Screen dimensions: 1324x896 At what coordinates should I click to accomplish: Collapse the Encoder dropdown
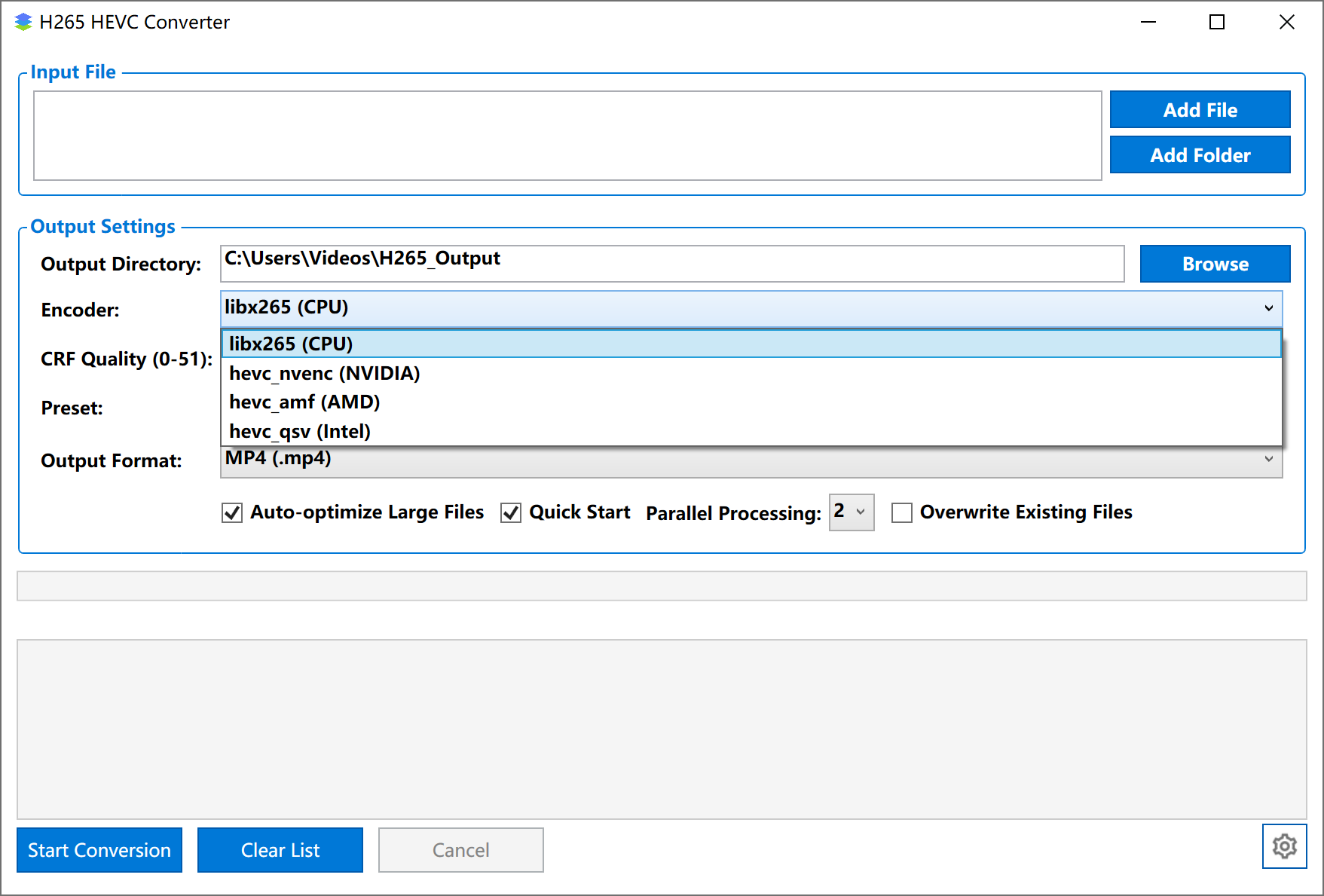pos(1268,308)
